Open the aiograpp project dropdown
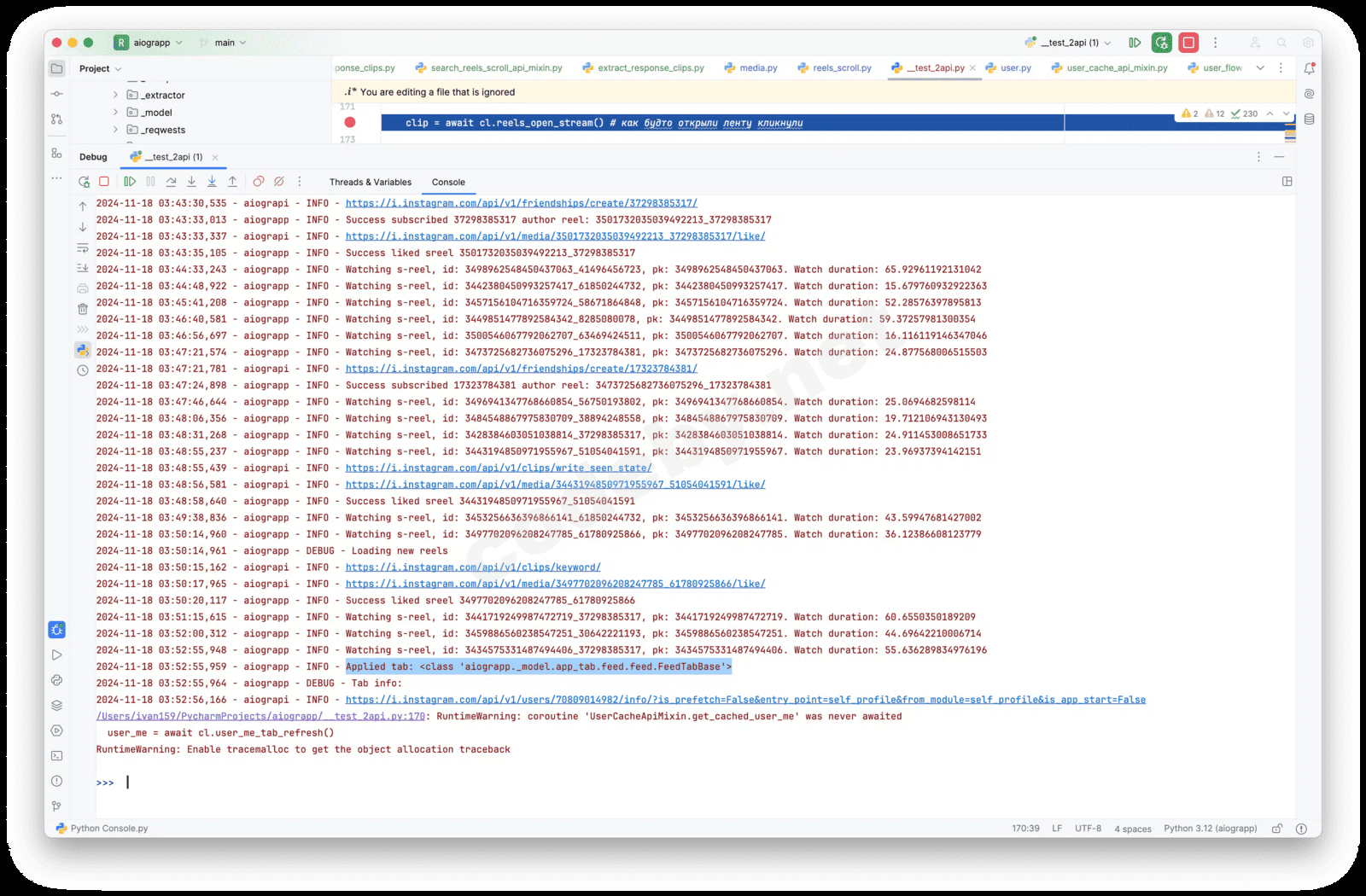 pyautogui.click(x=149, y=43)
